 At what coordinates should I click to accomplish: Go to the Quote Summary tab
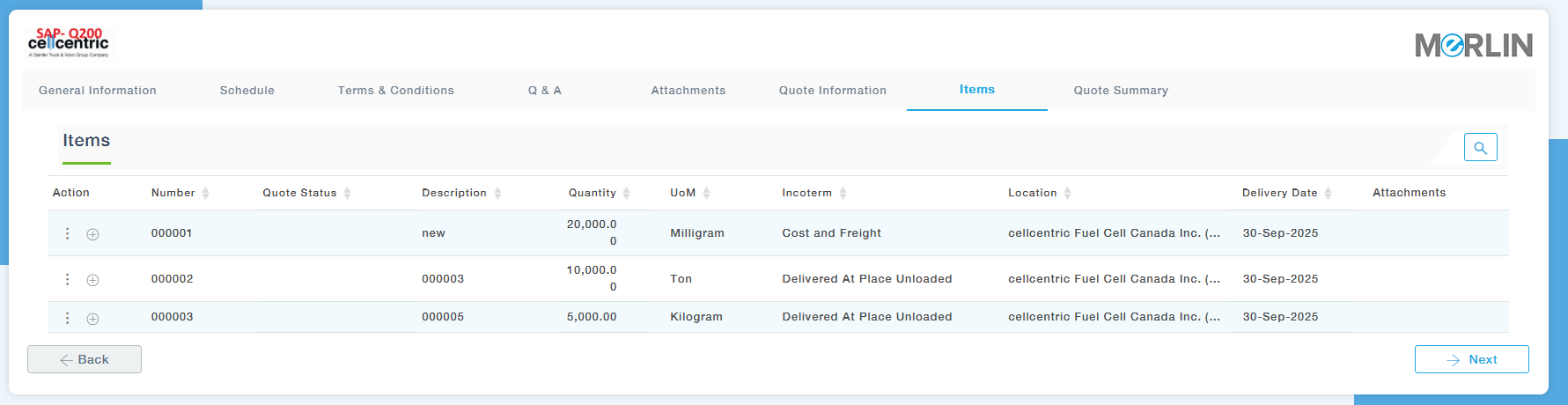pos(1121,91)
